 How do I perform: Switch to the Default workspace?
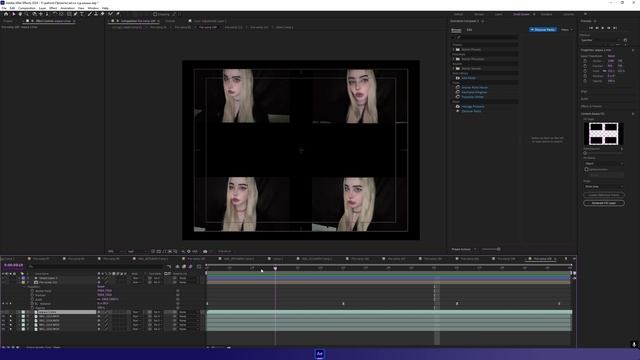click(x=458, y=14)
